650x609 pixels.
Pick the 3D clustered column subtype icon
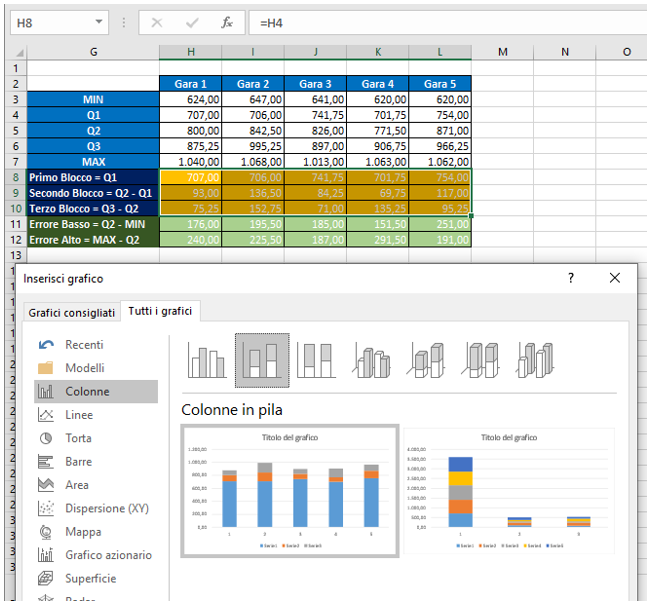(373, 361)
